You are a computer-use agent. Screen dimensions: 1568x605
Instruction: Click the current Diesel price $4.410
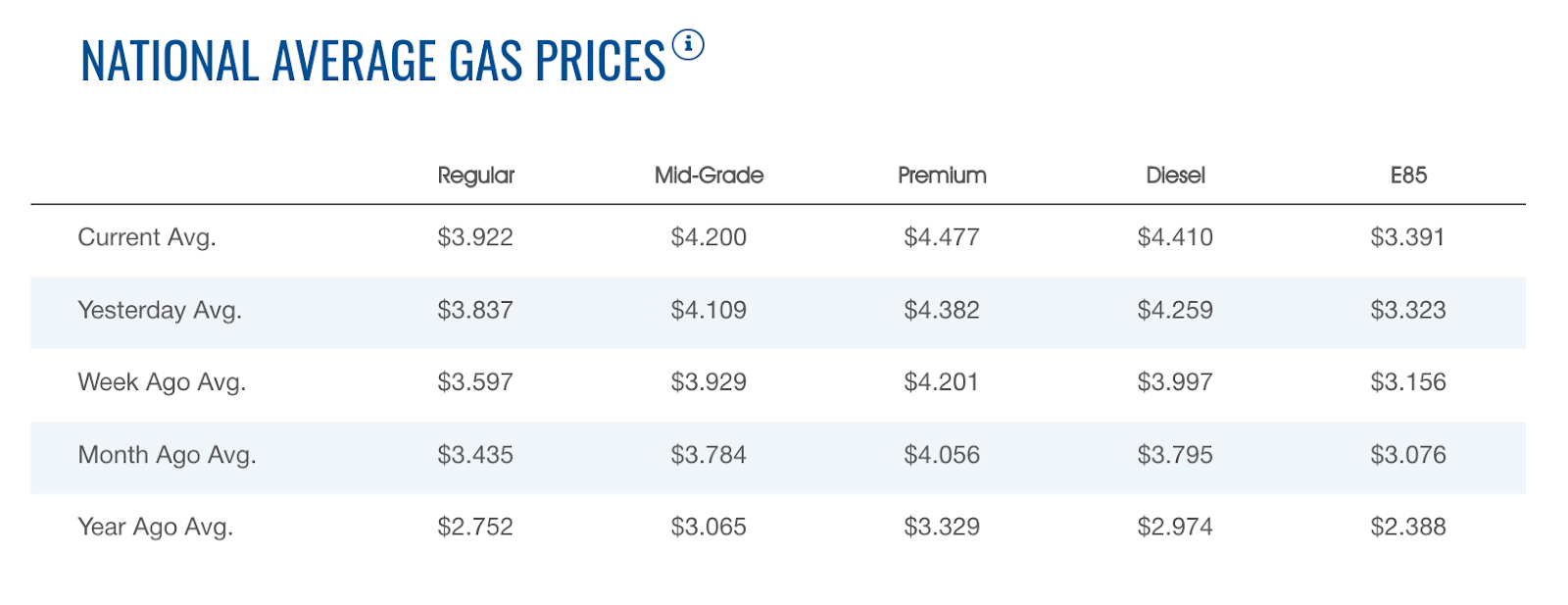(x=1175, y=237)
